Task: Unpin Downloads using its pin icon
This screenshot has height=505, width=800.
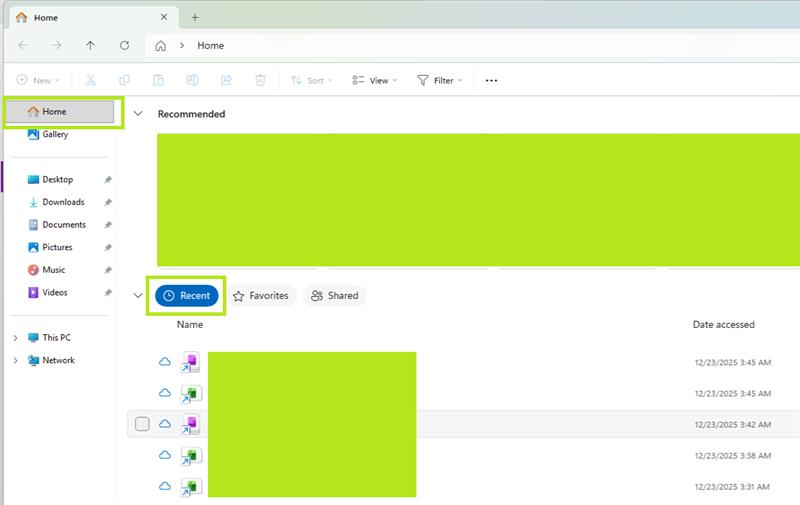Action: (x=108, y=203)
